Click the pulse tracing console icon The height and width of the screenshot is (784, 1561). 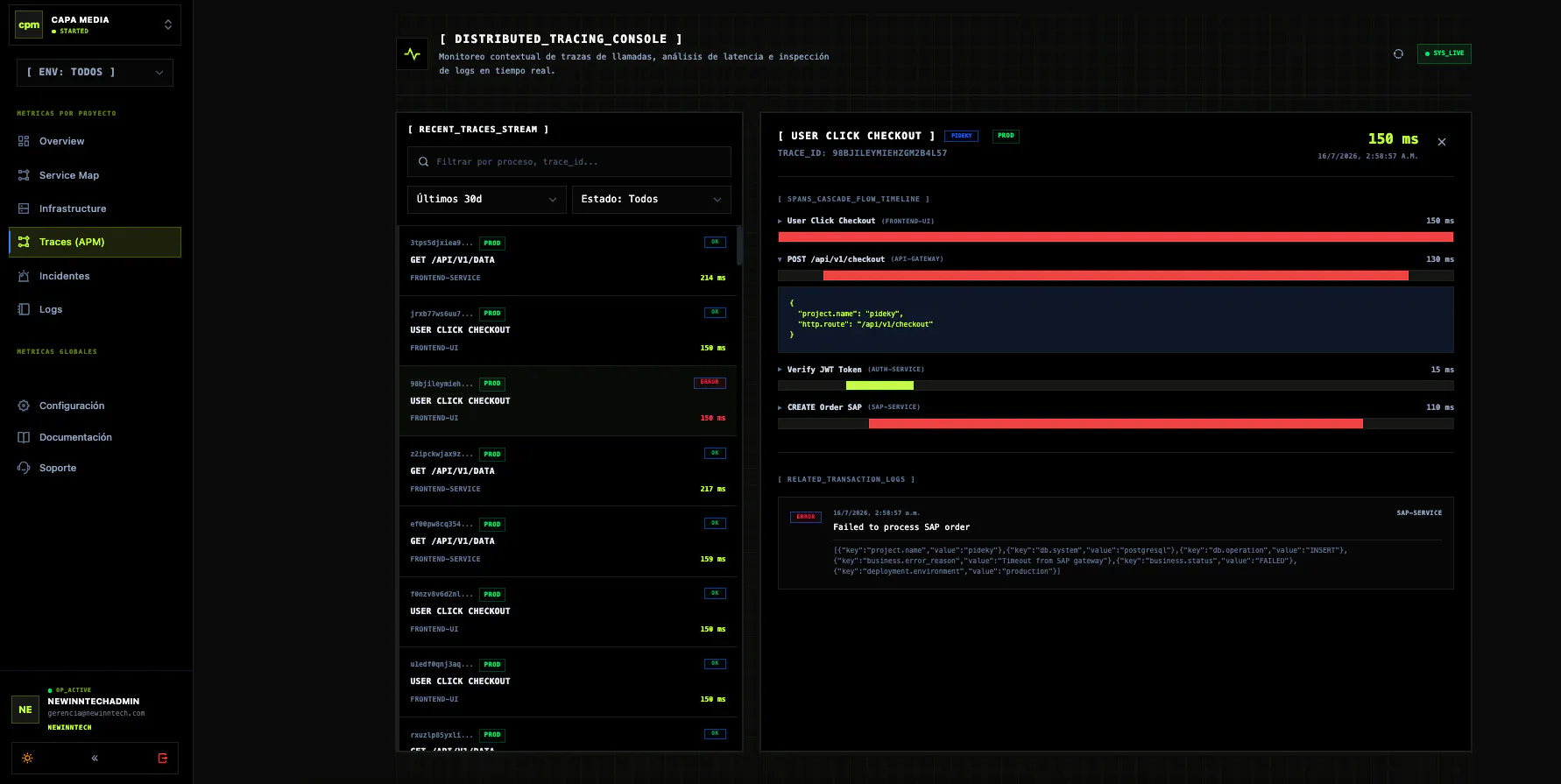click(413, 54)
